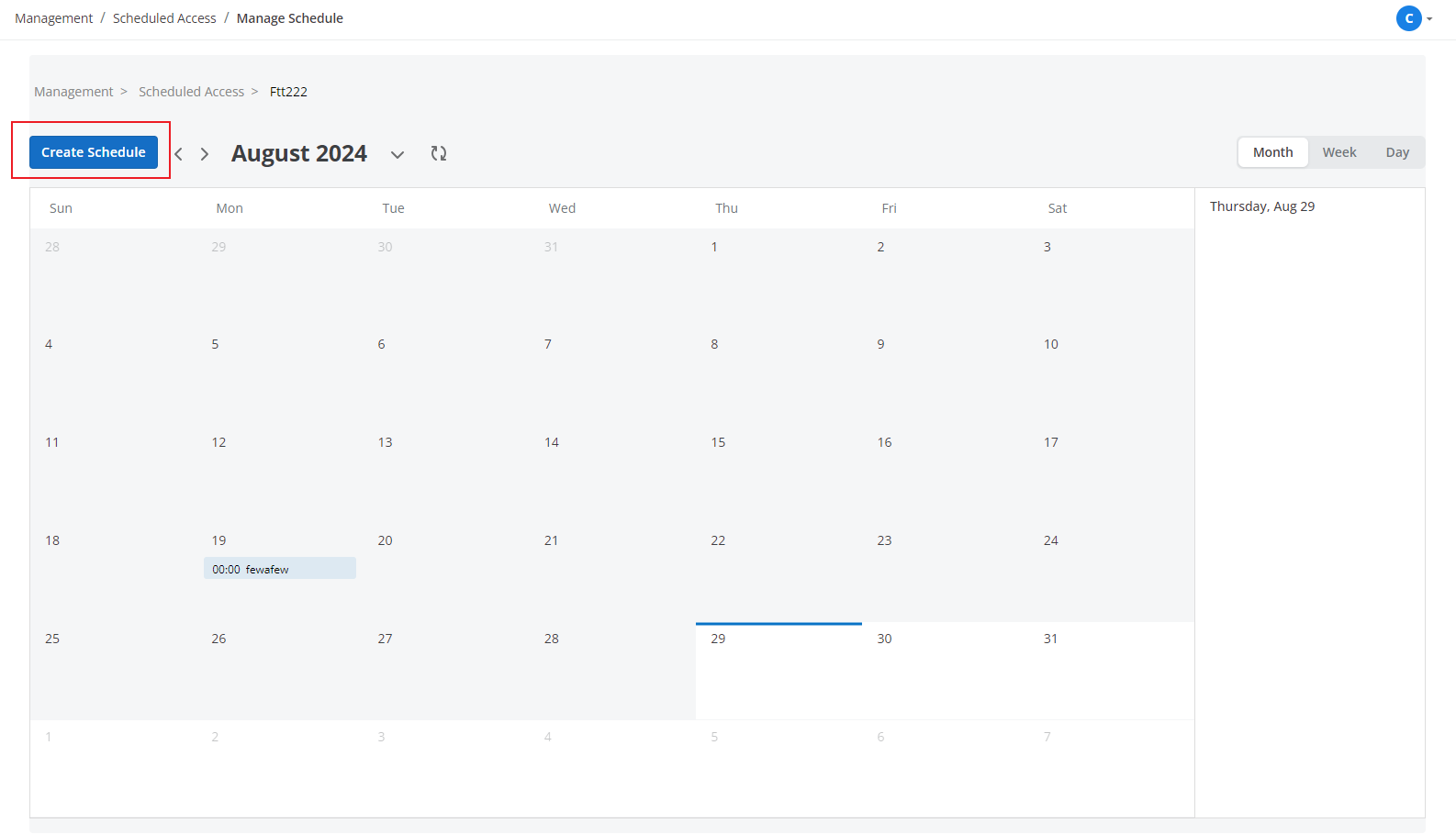Open the user avatar C menu

tap(1409, 18)
